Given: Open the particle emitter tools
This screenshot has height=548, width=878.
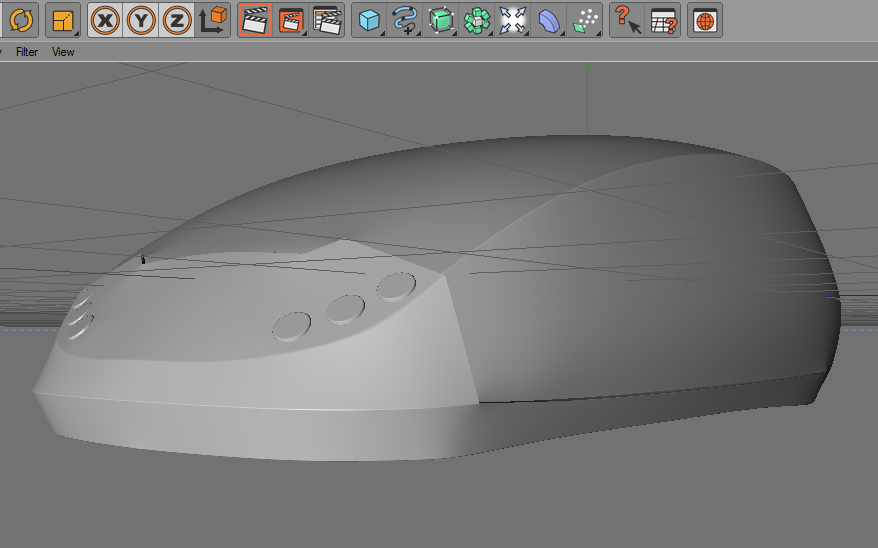Looking at the screenshot, I should click(585, 20).
